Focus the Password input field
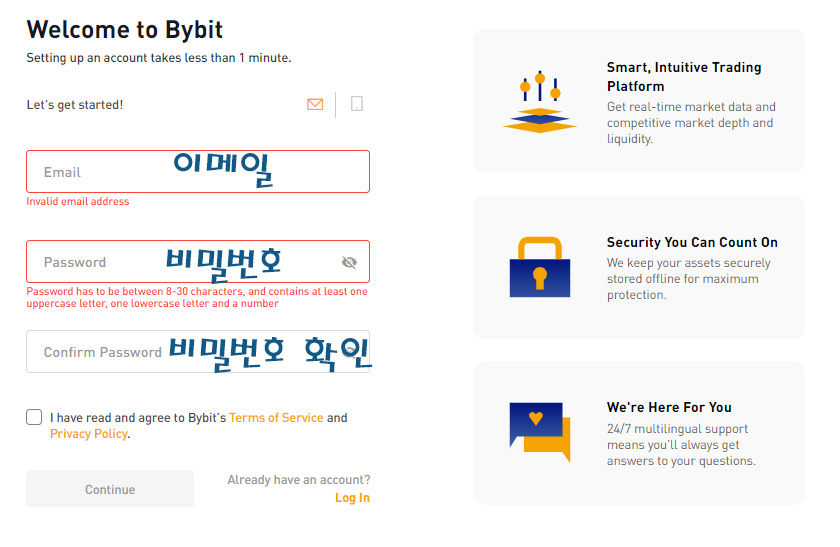This screenshot has width=840, height=547. [x=198, y=261]
